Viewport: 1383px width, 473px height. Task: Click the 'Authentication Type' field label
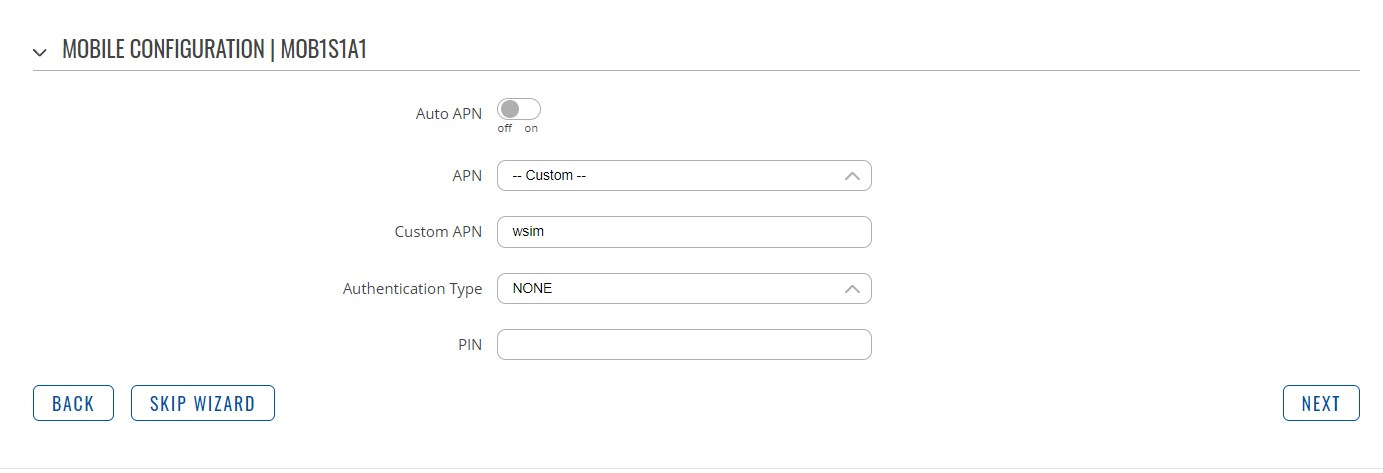click(412, 289)
